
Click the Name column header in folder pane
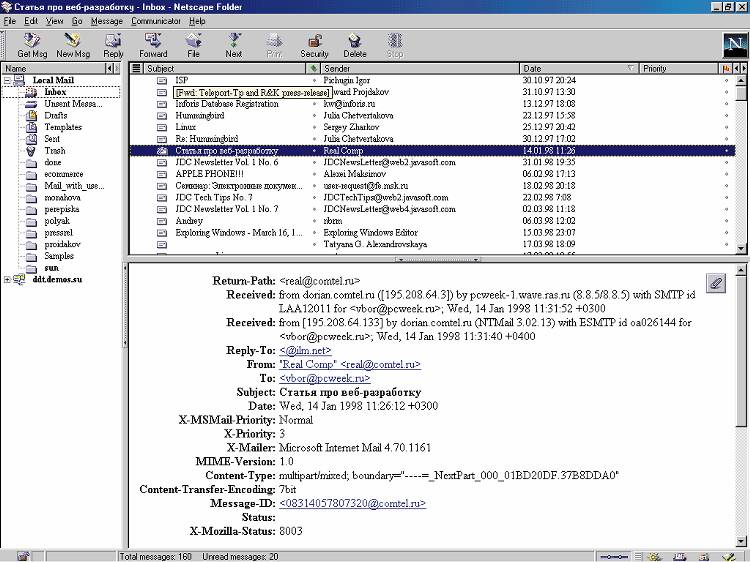53,68
